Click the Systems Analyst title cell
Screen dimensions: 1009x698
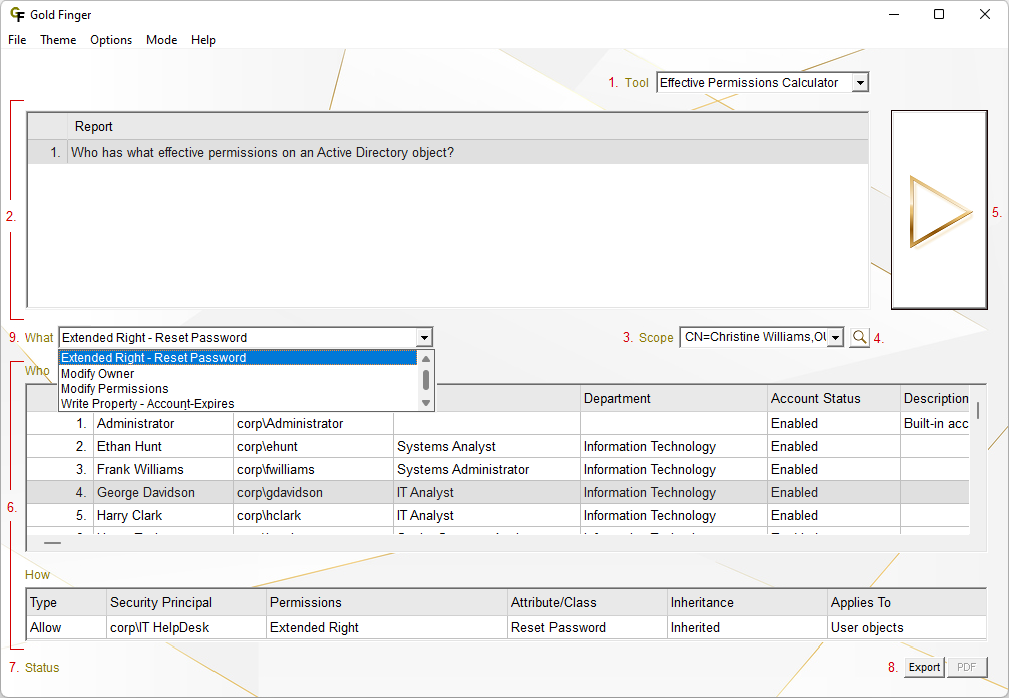(x=486, y=446)
